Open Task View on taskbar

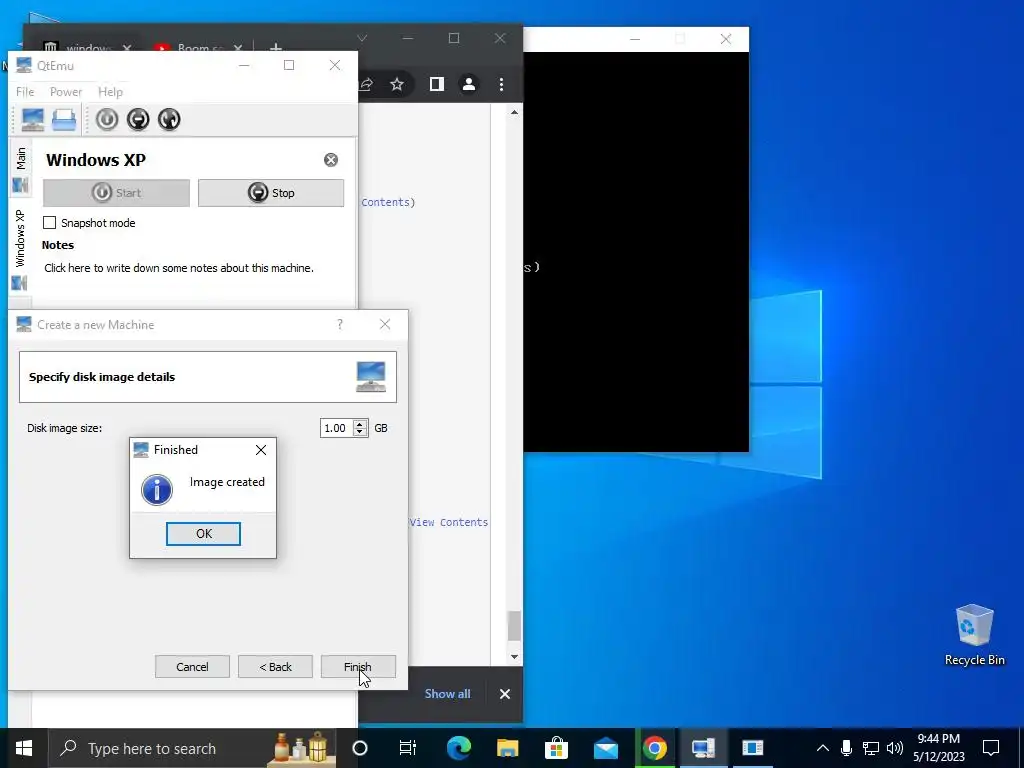pos(408,748)
